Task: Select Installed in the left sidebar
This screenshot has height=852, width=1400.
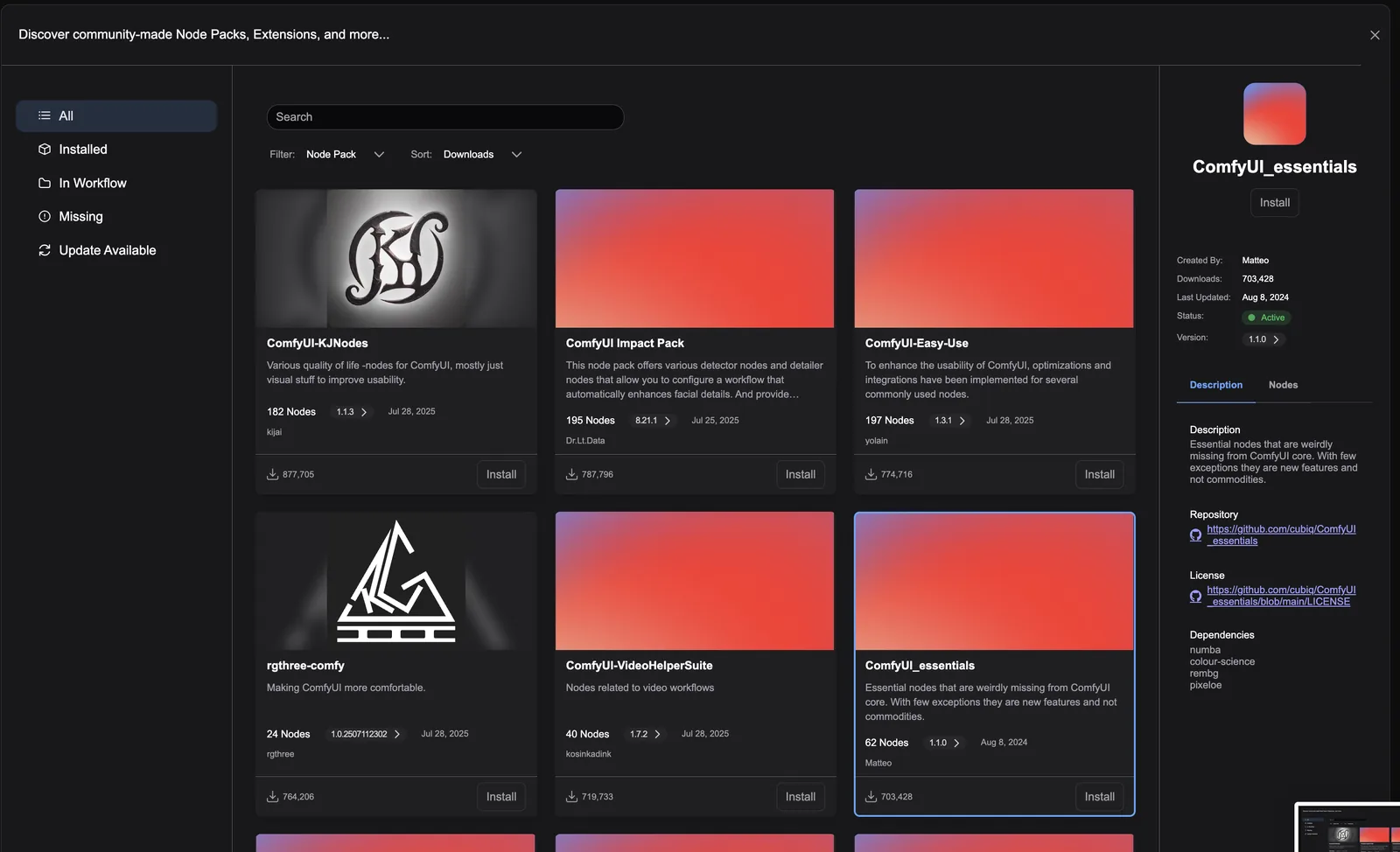Action: 116,150
